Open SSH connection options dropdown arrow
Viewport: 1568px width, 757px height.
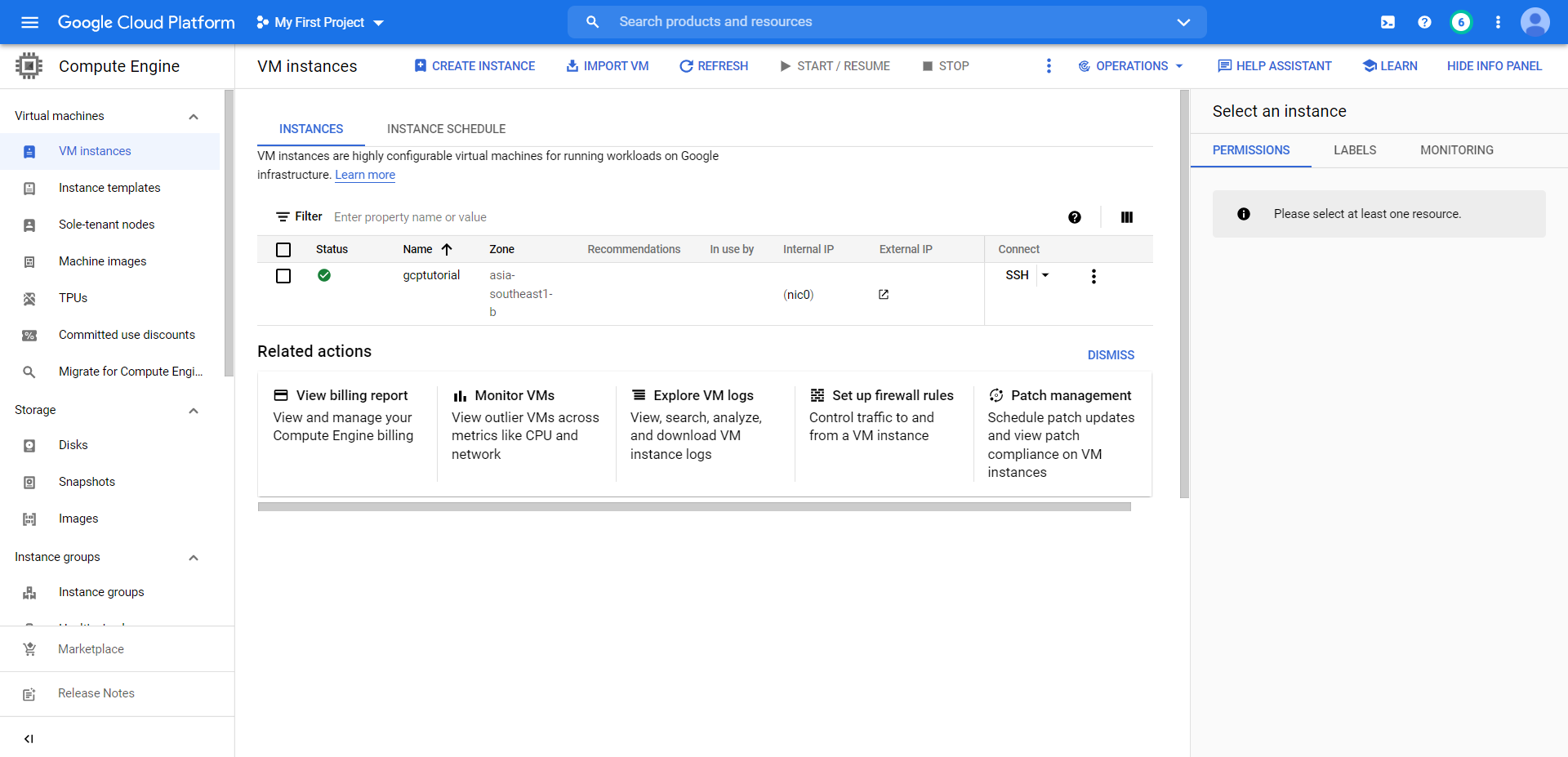1045,275
